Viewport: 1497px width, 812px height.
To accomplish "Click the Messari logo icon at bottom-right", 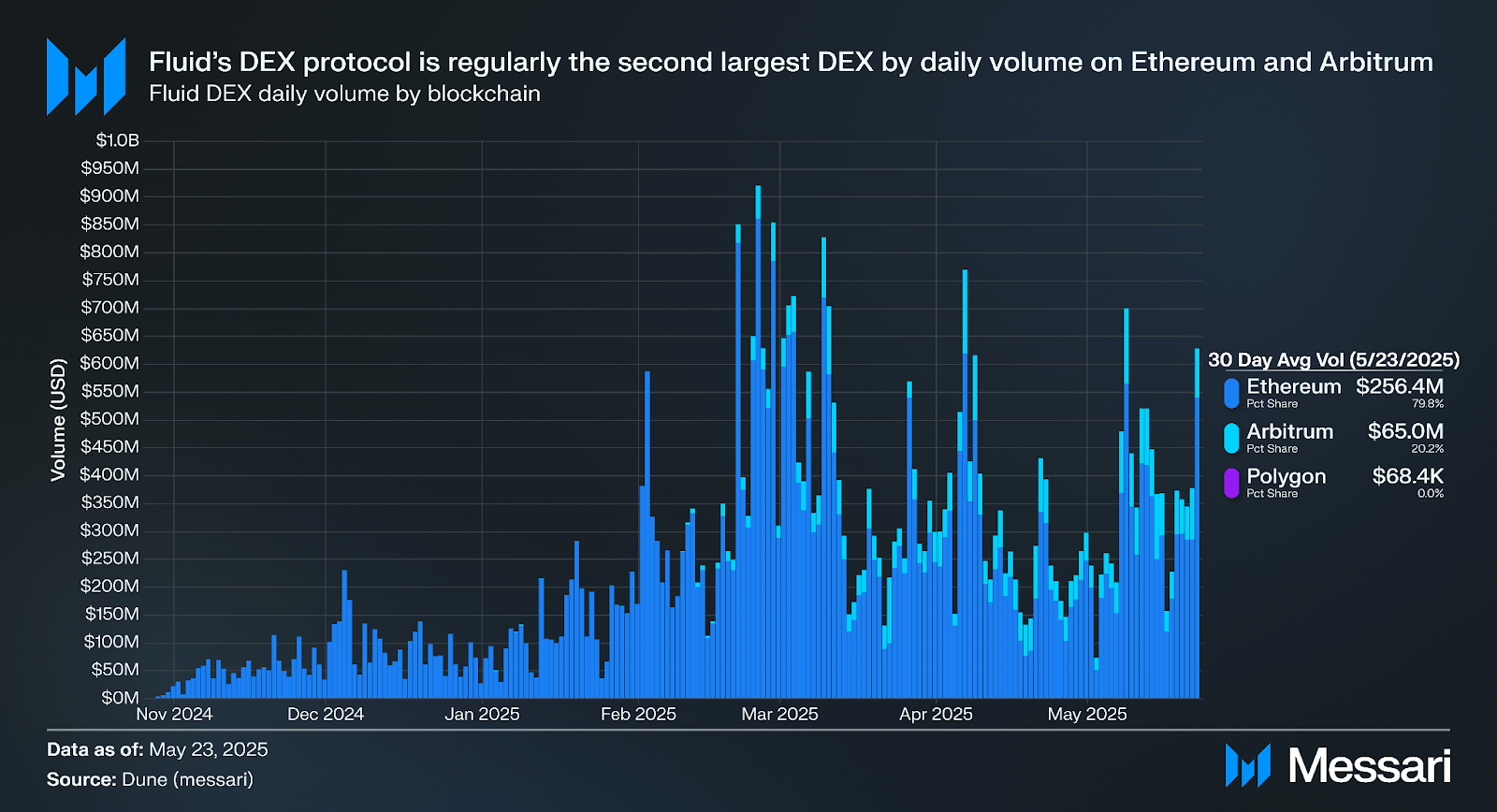I will tap(1247, 765).
